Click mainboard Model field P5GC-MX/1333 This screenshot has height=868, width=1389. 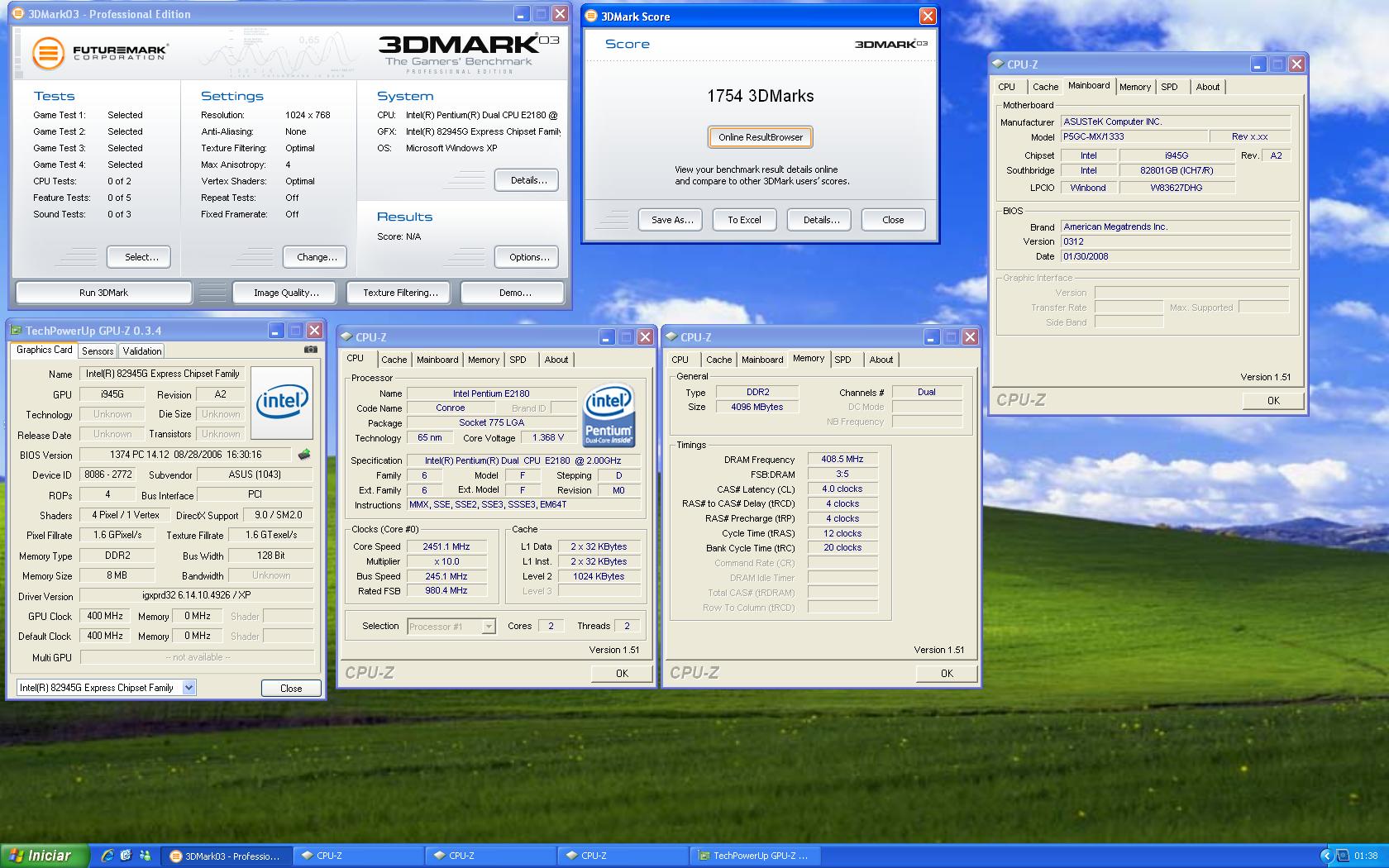pyautogui.click(x=1134, y=136)
